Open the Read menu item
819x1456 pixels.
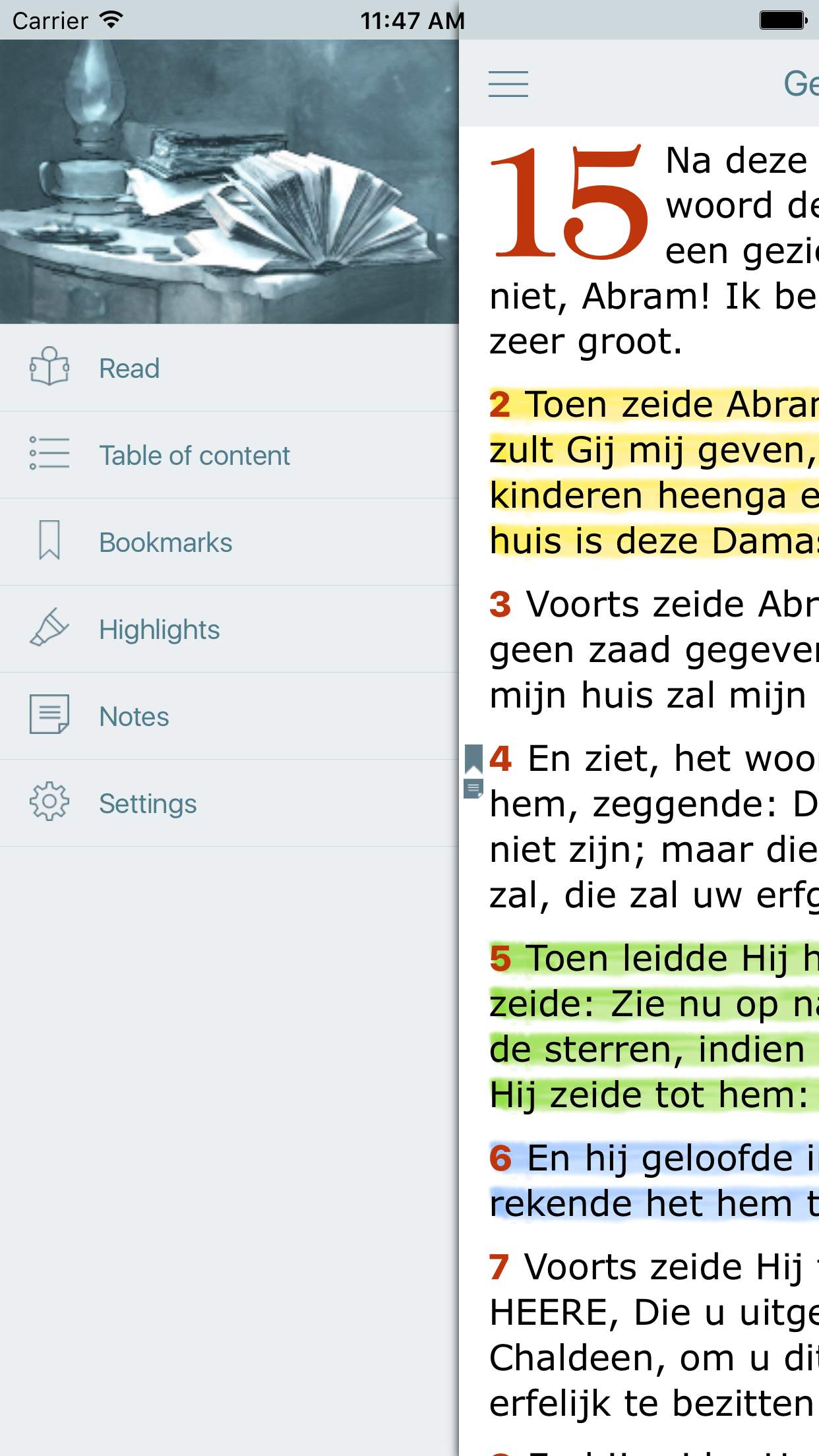[129, 369]
